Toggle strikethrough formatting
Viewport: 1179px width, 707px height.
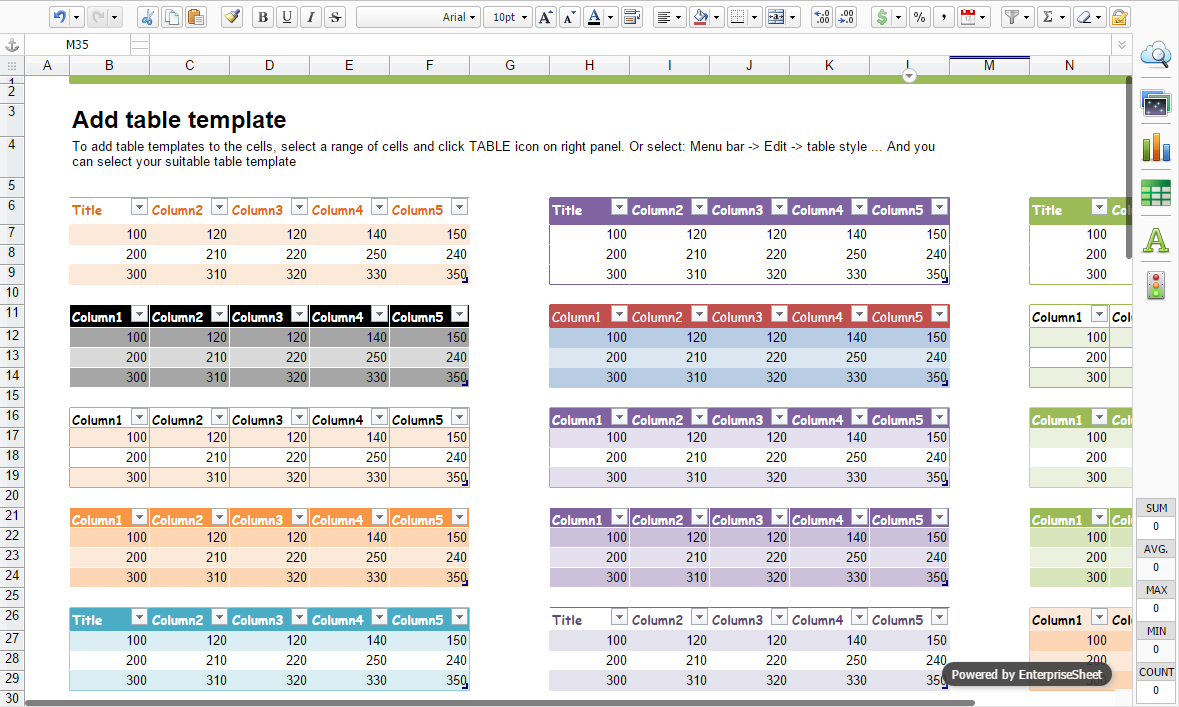tap(335, 17)
